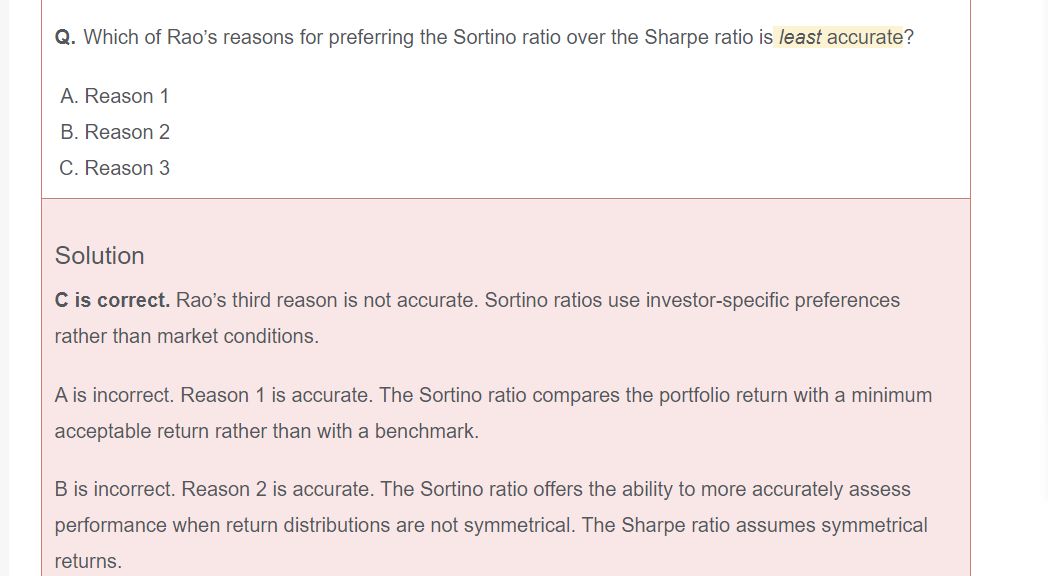Click Rao's third reason is not accurate
The width and height of the screenshot is (1048, 576).
click(x=328, y=301)
